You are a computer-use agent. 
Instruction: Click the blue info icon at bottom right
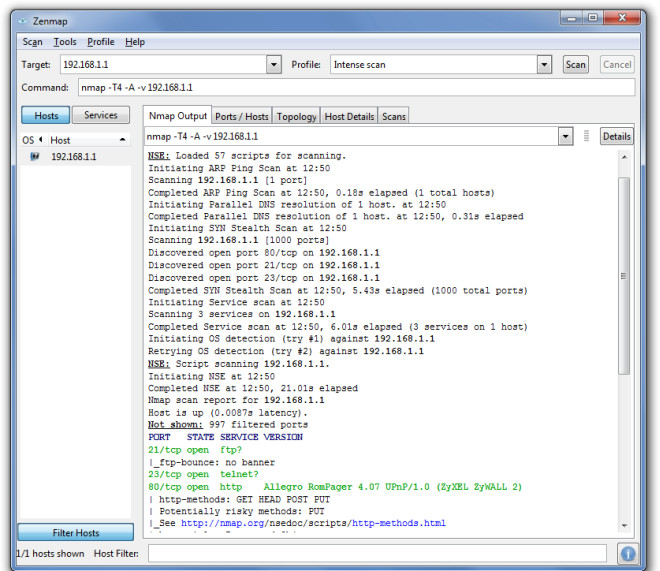[x=628, y=553]
